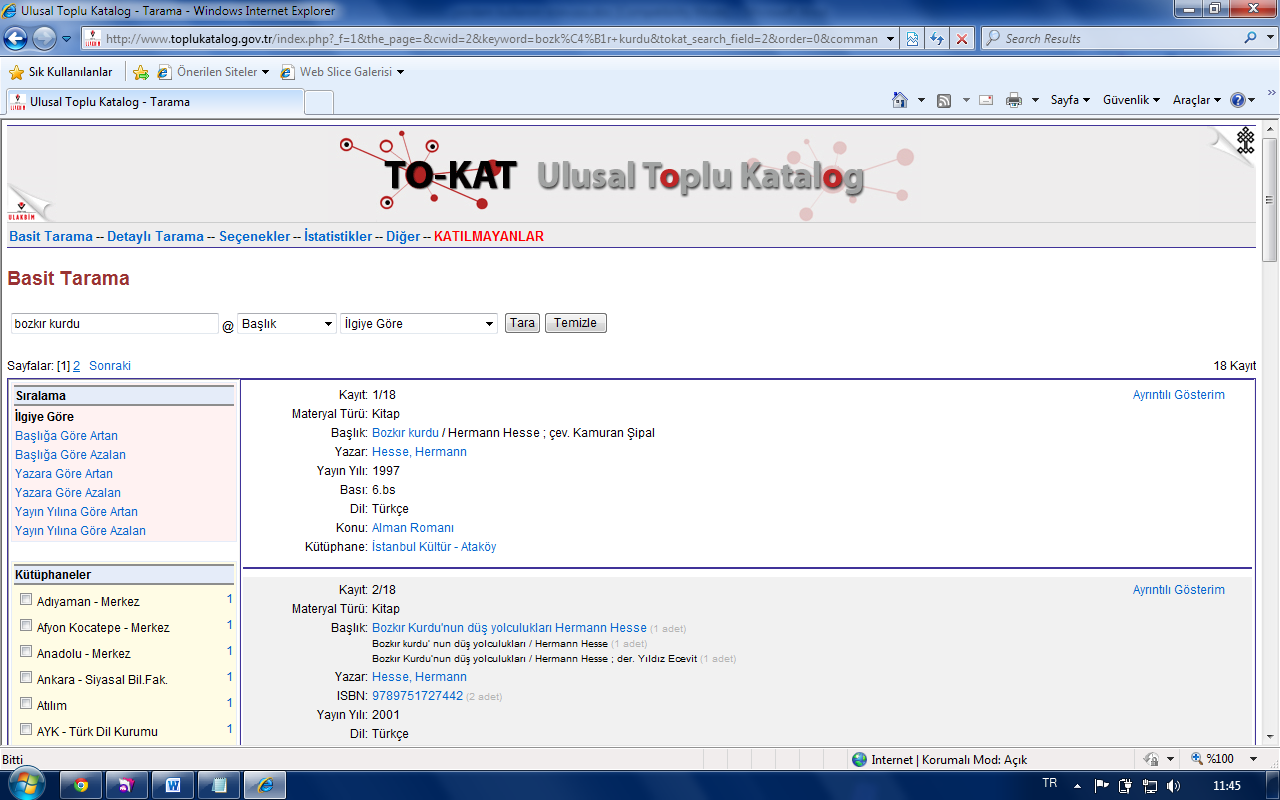This screenshot has width=1280, height=800.
Task: Open the Internet Explorer taskbar button
Action: [265, 785]
